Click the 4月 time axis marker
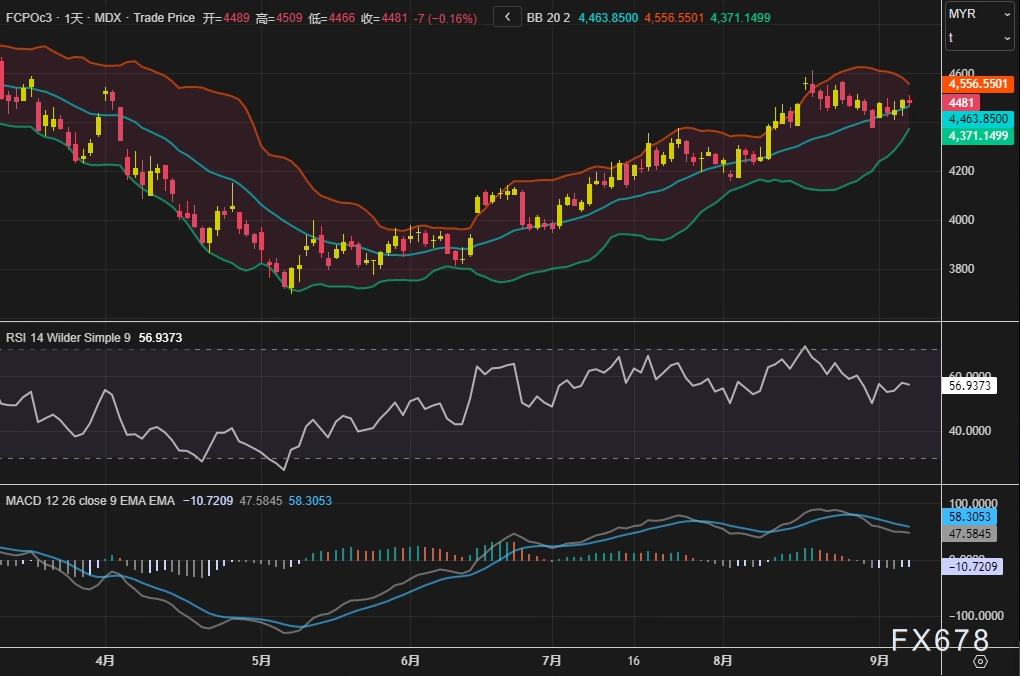 pos(105,661)
